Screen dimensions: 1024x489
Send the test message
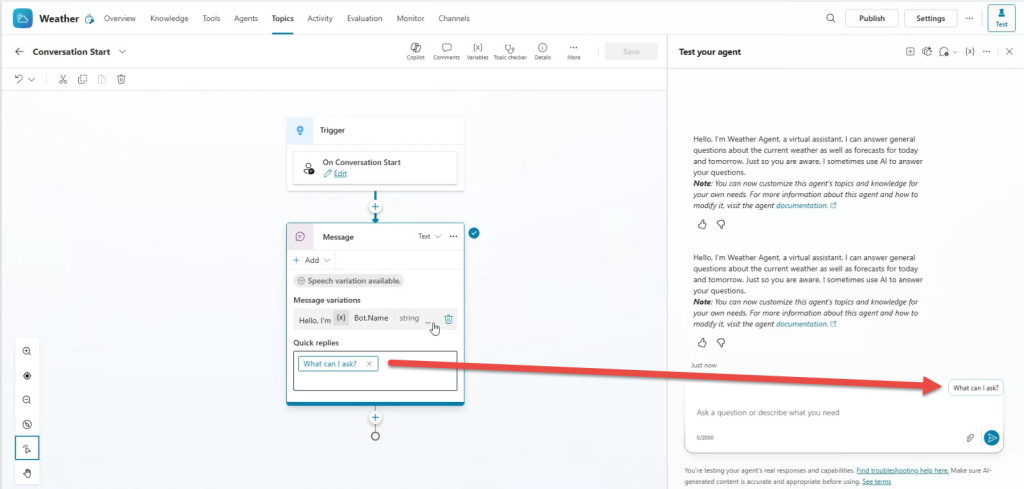point(991,437)
